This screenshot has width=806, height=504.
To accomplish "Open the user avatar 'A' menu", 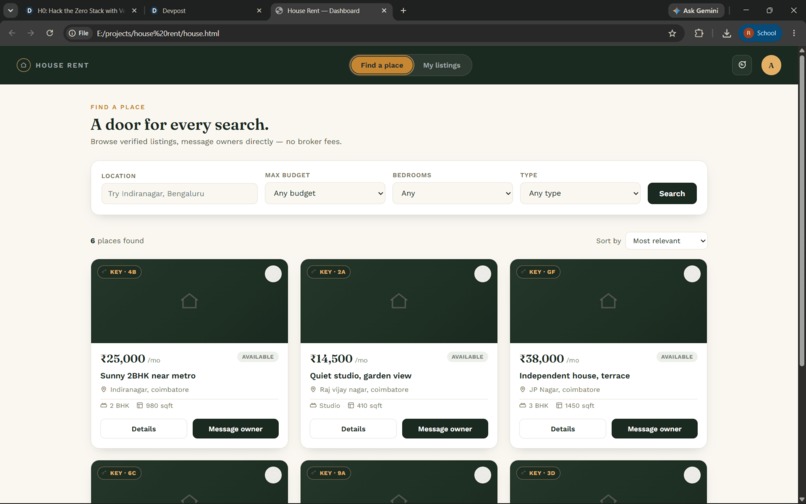I will 771,65.
